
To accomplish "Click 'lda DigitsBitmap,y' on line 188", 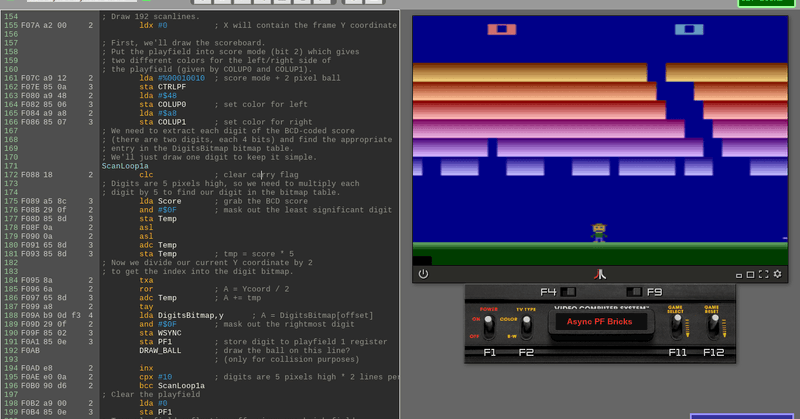I will click(x=181, y=315).
